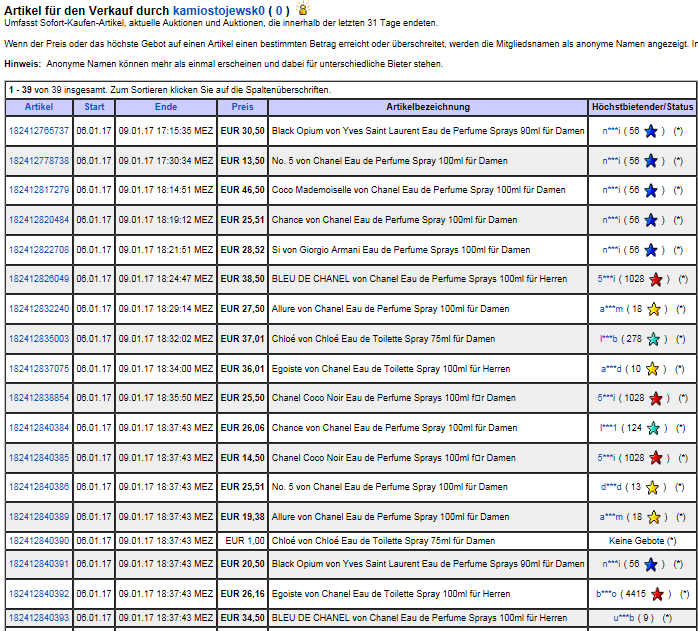Open bidder u***b profile
This screenshot has width=698, height=631.
(x=624, y=618)
